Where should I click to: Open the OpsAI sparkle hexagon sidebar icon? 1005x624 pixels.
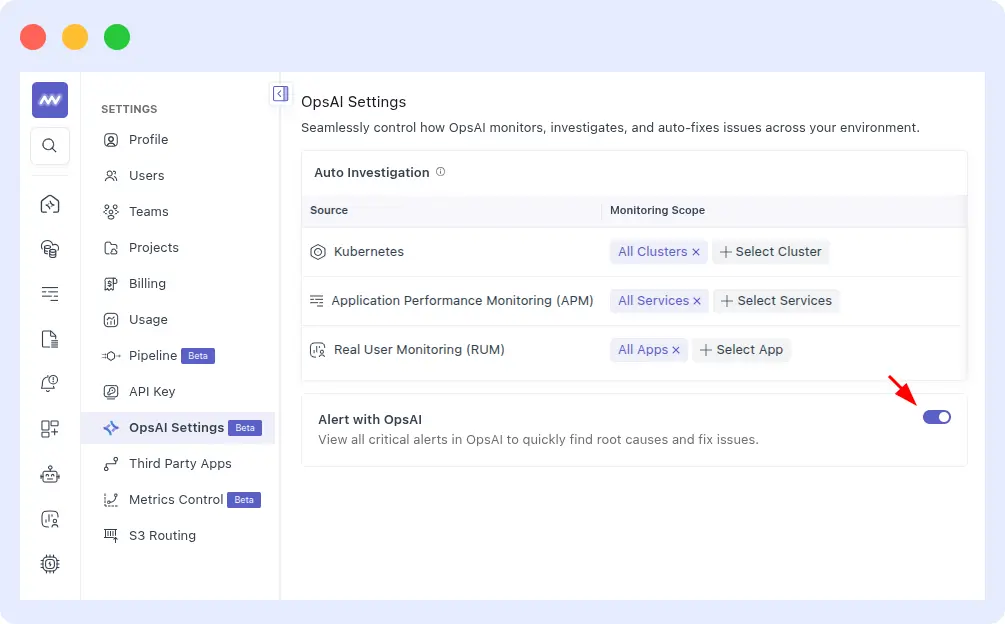coord(50,204)
